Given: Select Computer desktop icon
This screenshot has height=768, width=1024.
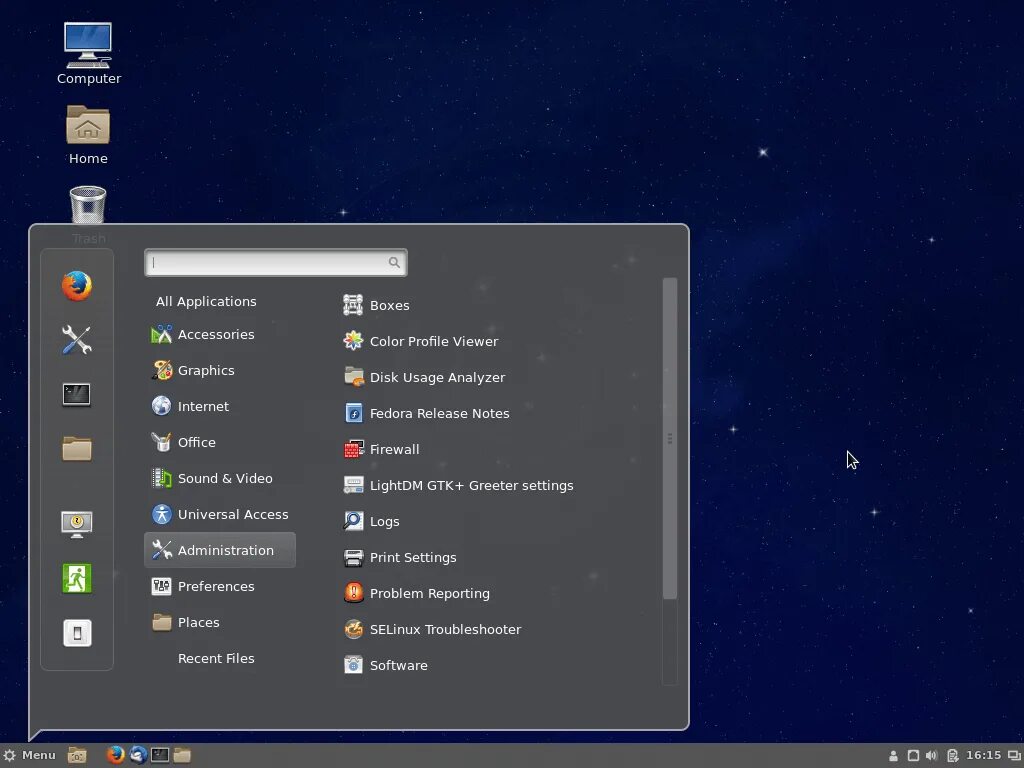Looking at the screenshot, I should (x=88, y=54).
